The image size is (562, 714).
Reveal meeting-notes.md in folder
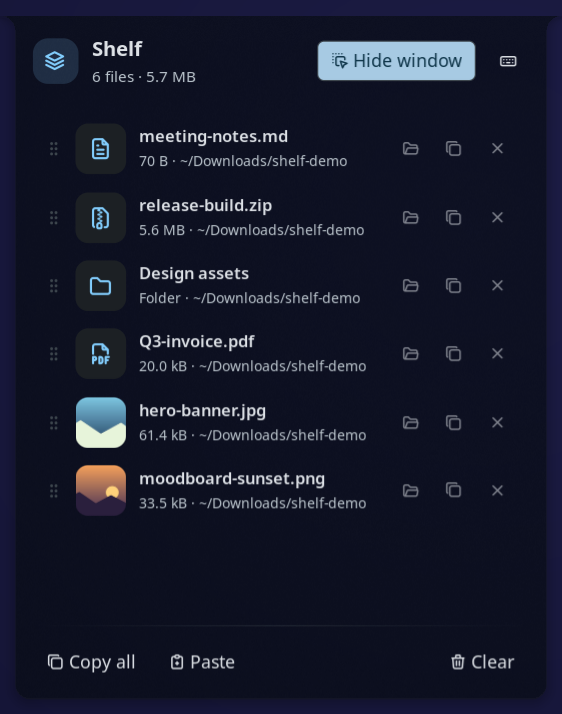(410, 148)
